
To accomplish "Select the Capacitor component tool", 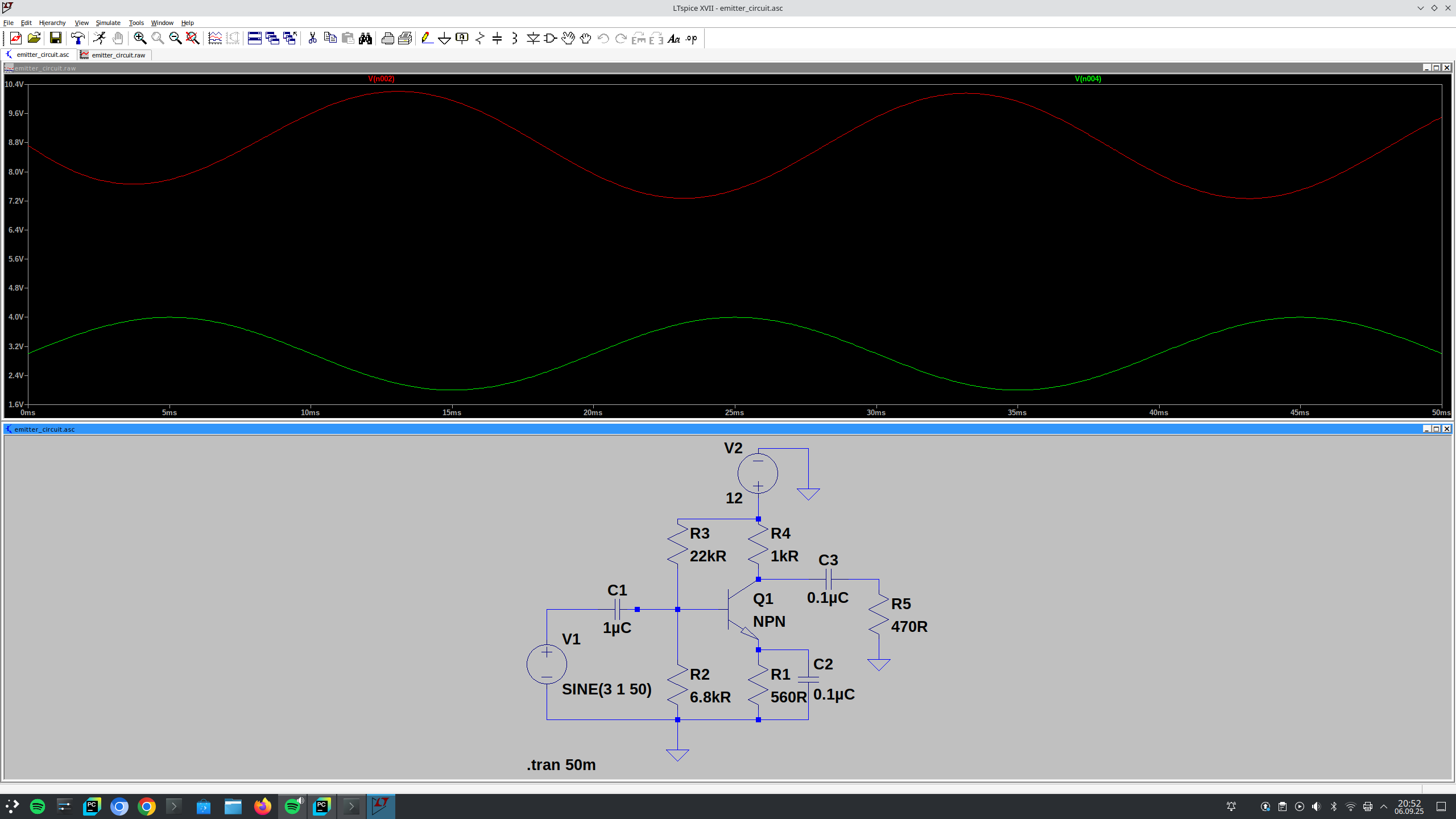I will [498, 38].
